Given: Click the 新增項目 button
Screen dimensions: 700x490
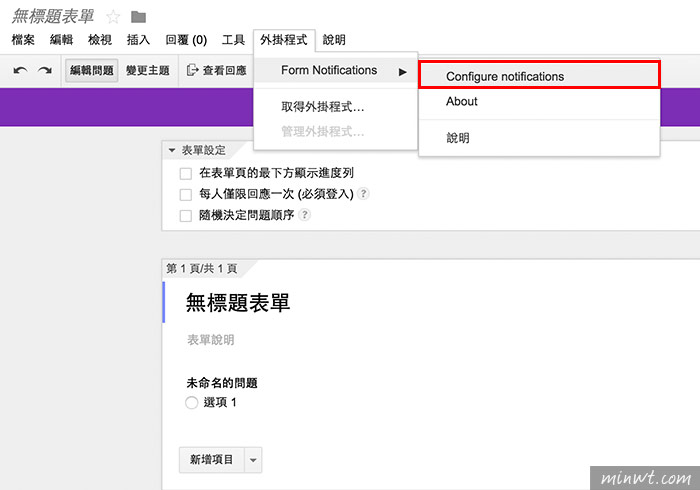Looking at the screenshot, I should pyautogui.click(x=212, y=460).
